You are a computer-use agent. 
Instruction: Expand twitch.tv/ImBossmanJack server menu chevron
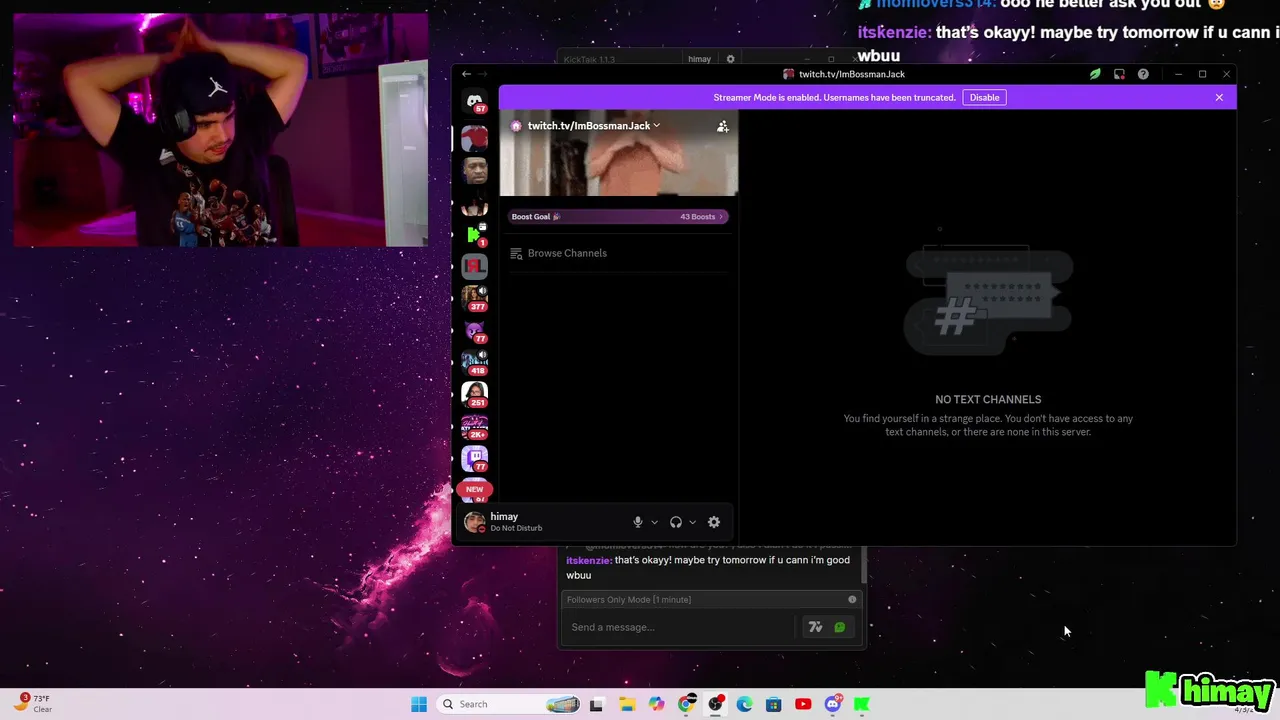click(656, 126)
